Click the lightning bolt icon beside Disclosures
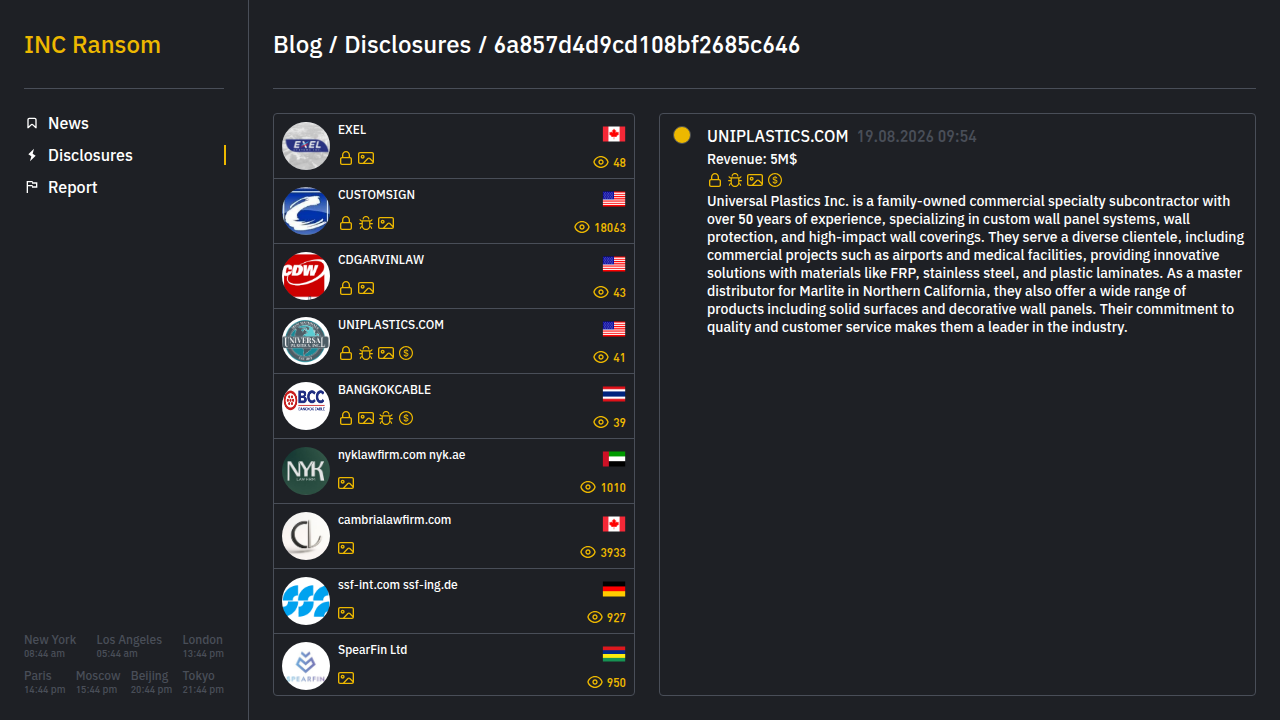Viewport: 1280px width, 720px height. click(x=32, y=155)
